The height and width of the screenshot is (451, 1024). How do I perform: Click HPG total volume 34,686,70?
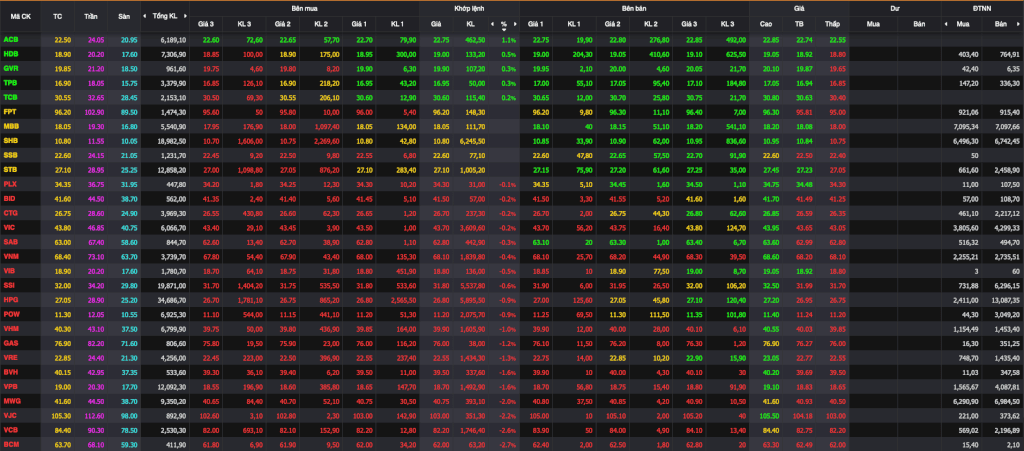click(172, 300)
